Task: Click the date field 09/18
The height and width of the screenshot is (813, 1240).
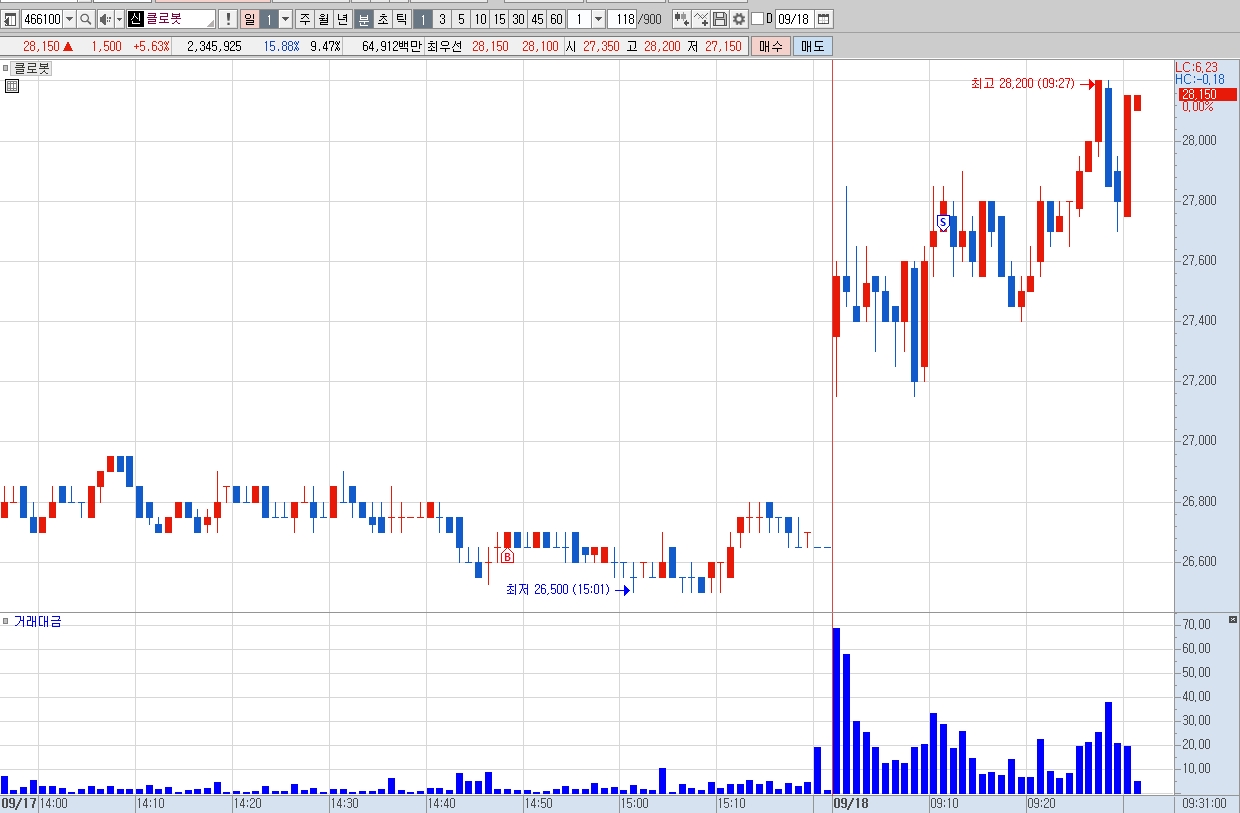Action: 794,19
